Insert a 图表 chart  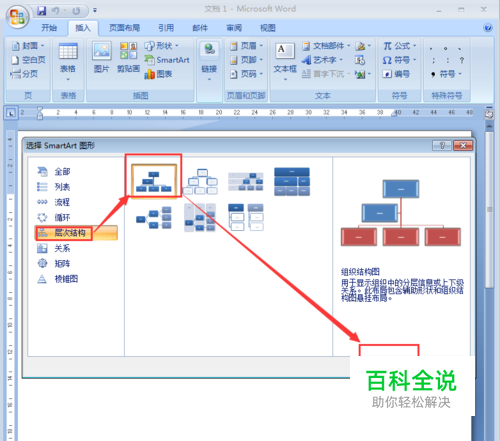[x=158, y=74]
